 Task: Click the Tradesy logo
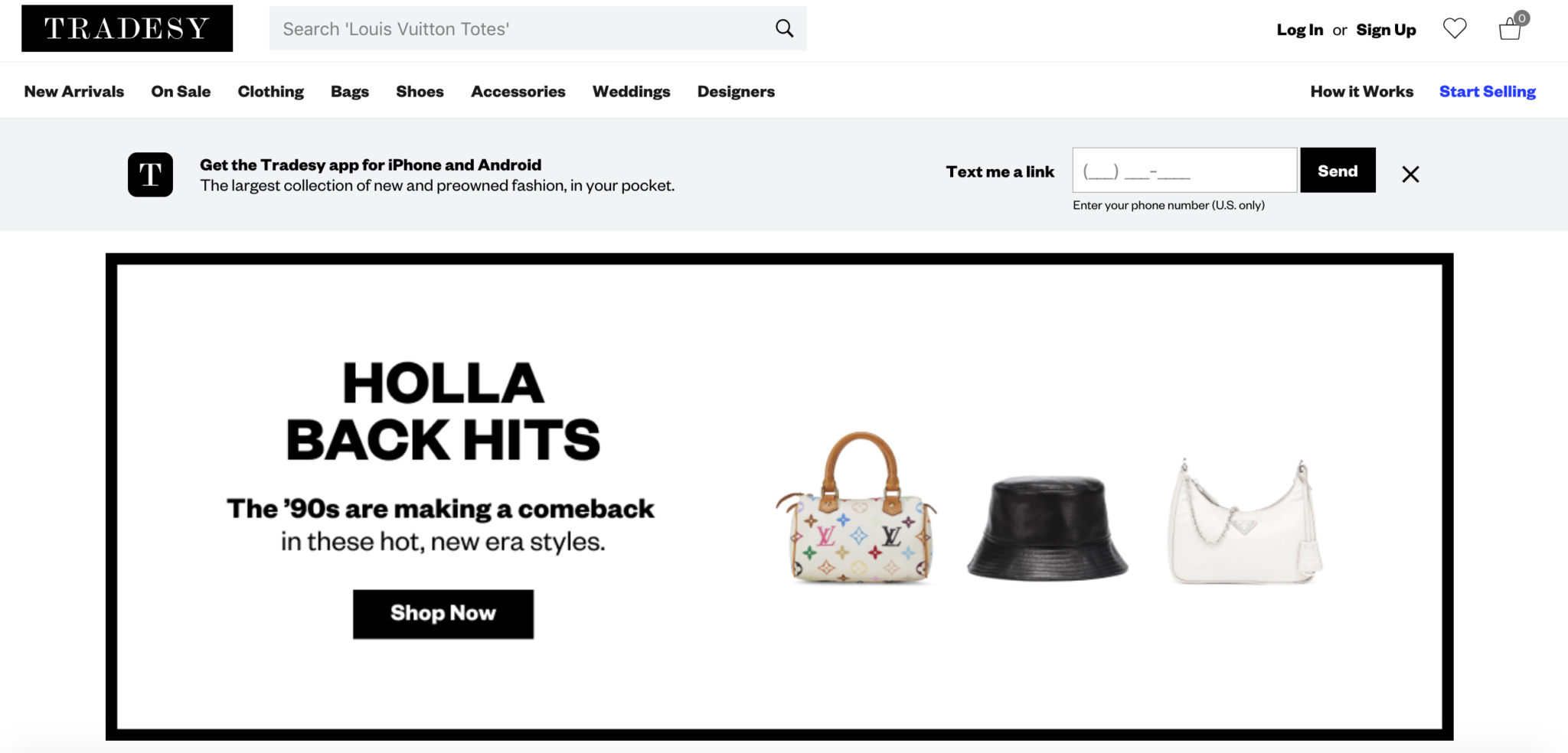[x=126, y=28]
